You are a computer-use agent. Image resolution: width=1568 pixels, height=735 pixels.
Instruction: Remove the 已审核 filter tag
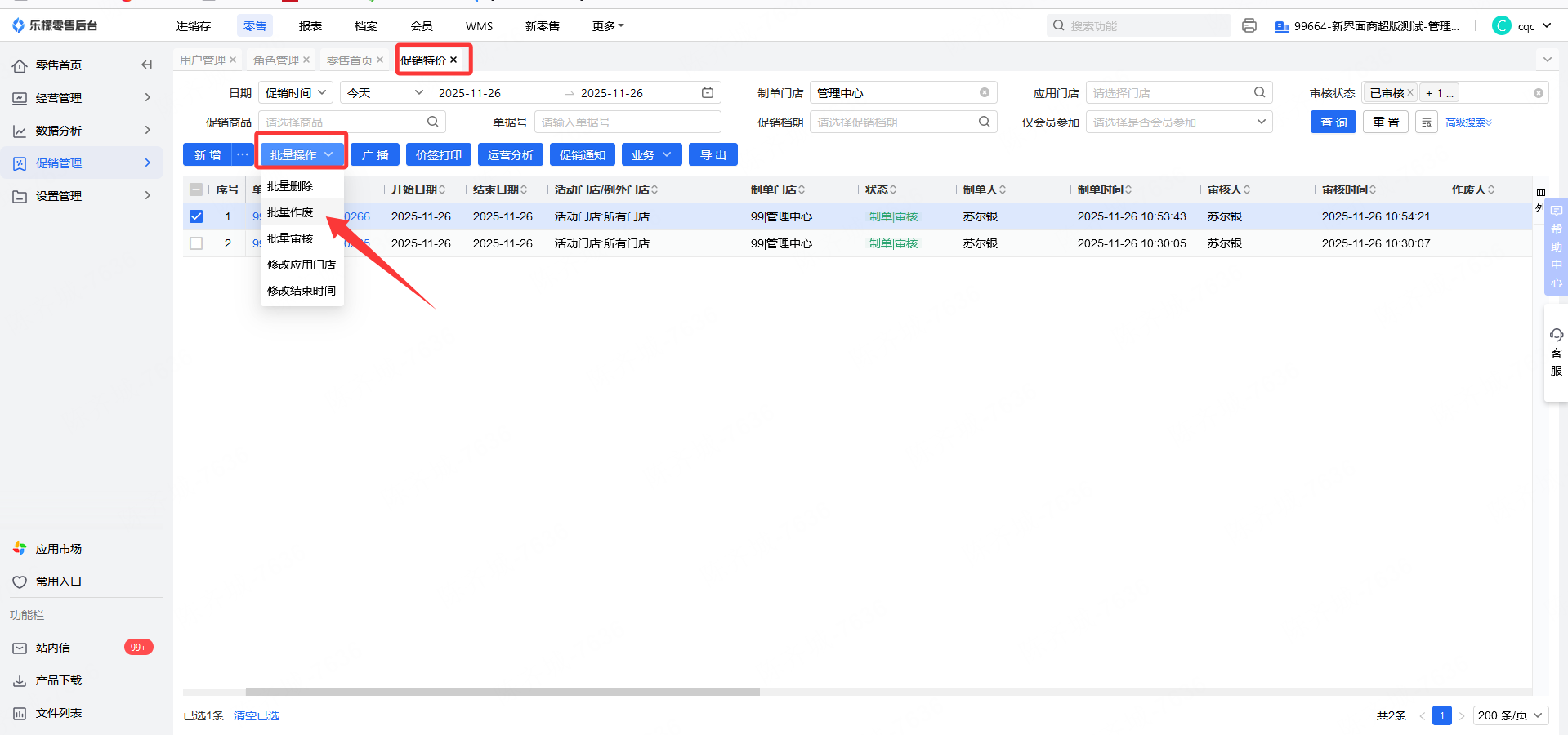[x=1410, y=93]
